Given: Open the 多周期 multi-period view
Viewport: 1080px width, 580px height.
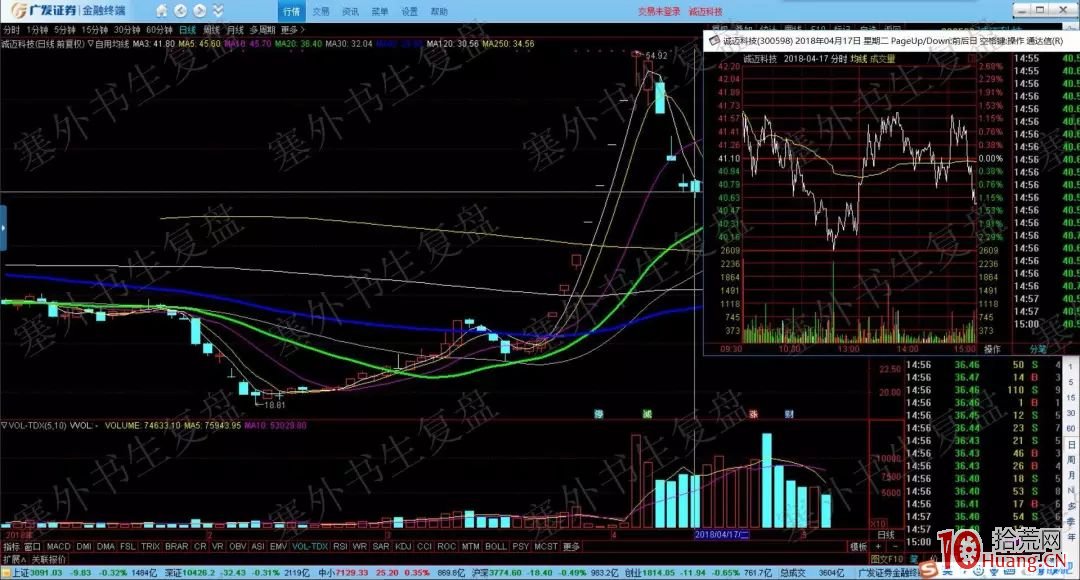Looking at the screenshot, I should 262,30.
